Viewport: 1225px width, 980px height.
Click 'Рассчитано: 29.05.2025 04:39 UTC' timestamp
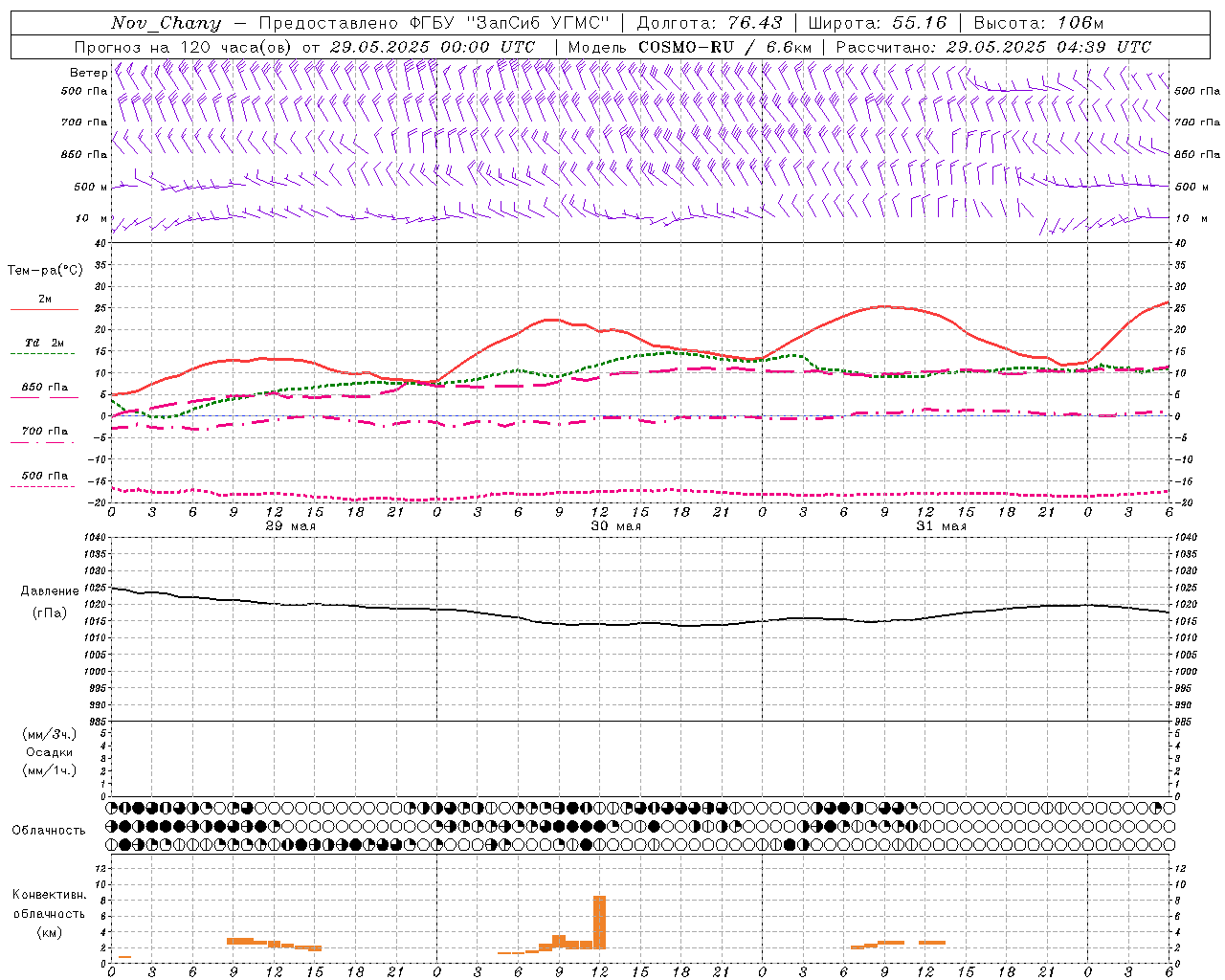click(993, 47)
